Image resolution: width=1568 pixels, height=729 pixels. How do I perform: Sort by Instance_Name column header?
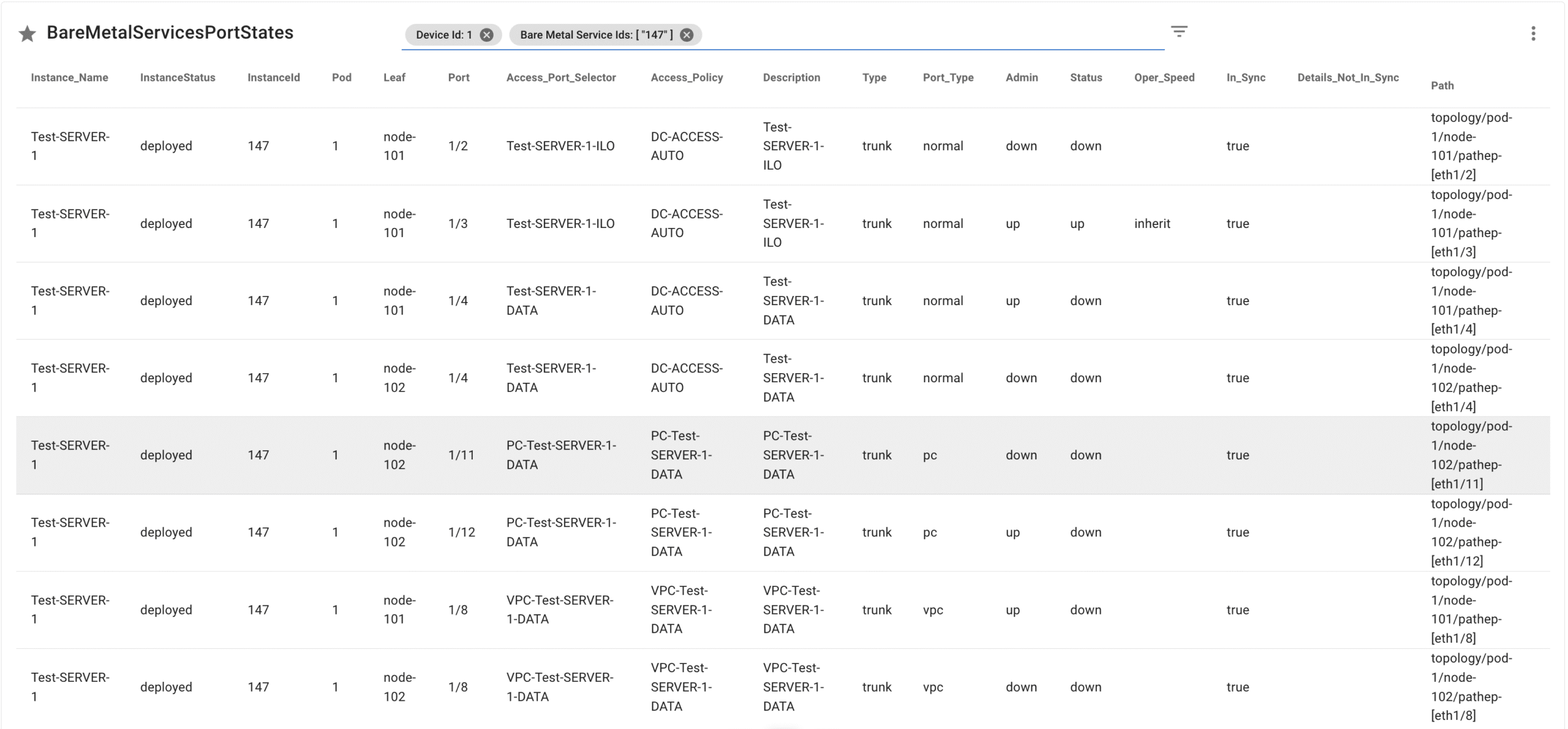pyautogui.click(x=69, y=77)
